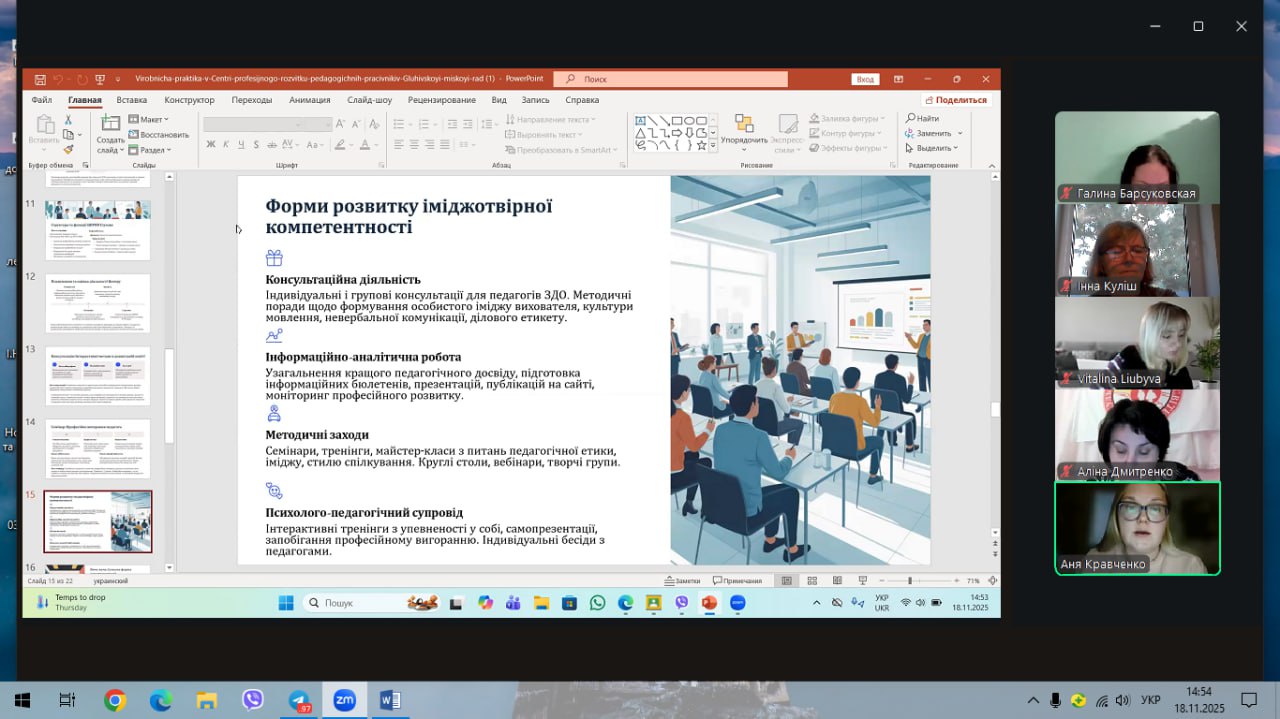The width and height of the screenshot is (1280, 719).
Task: Toggle bold Ж formatting button
Action: coord(211,145)
